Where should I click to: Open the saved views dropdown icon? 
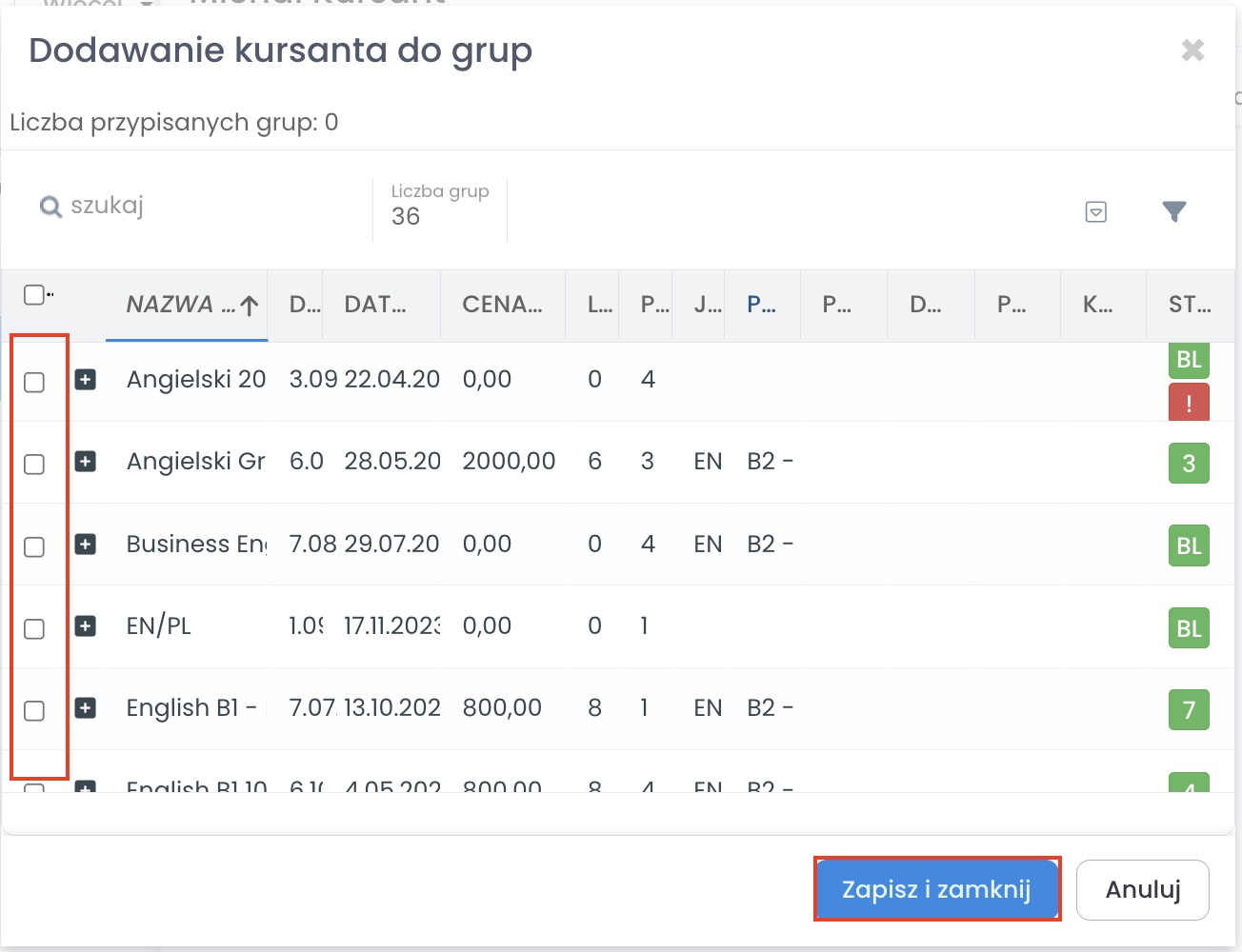point(1096,211)
